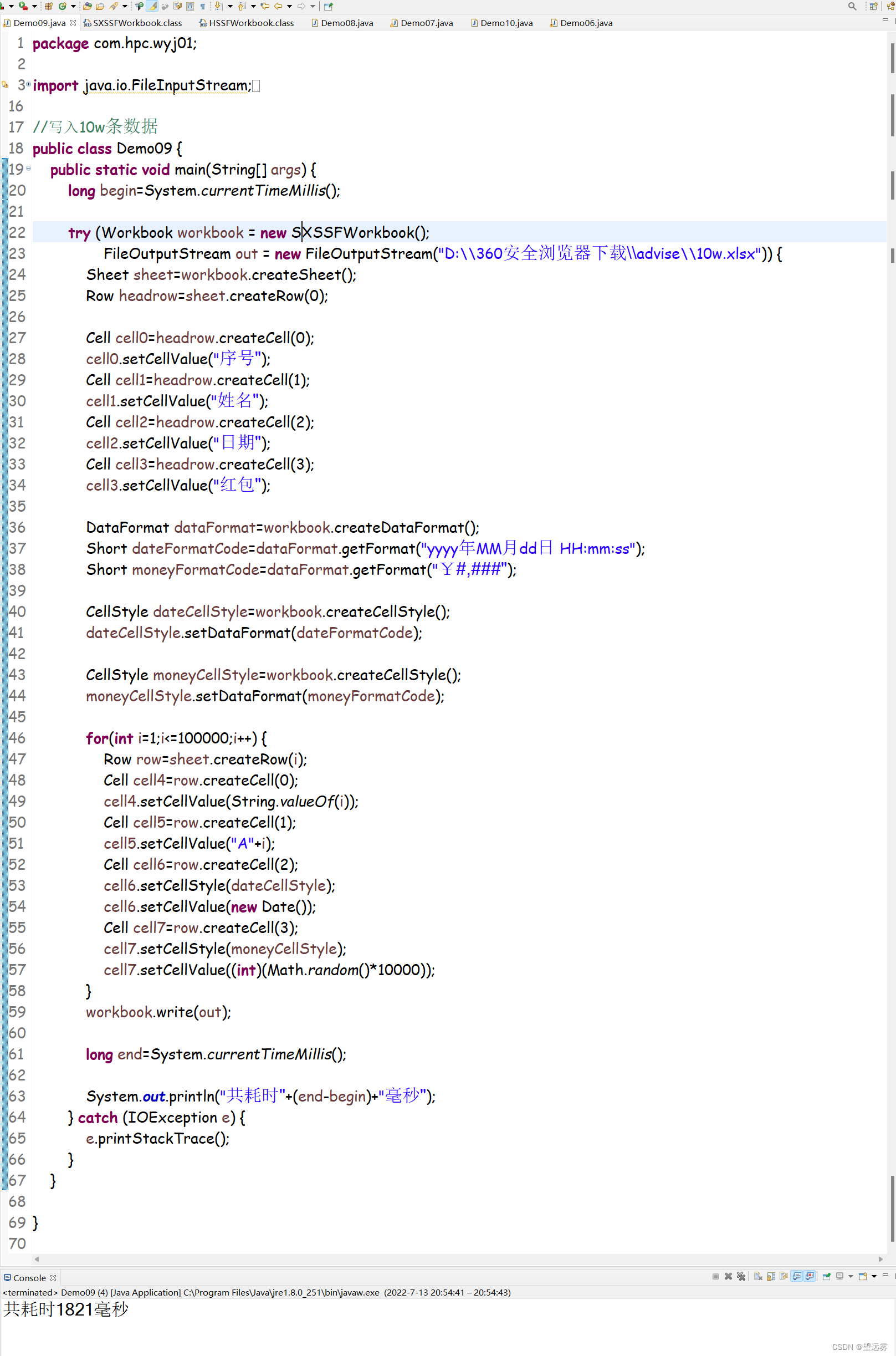Open the Search flashlight dropdown arrow
896x1356 pixels.
point(125,7)
